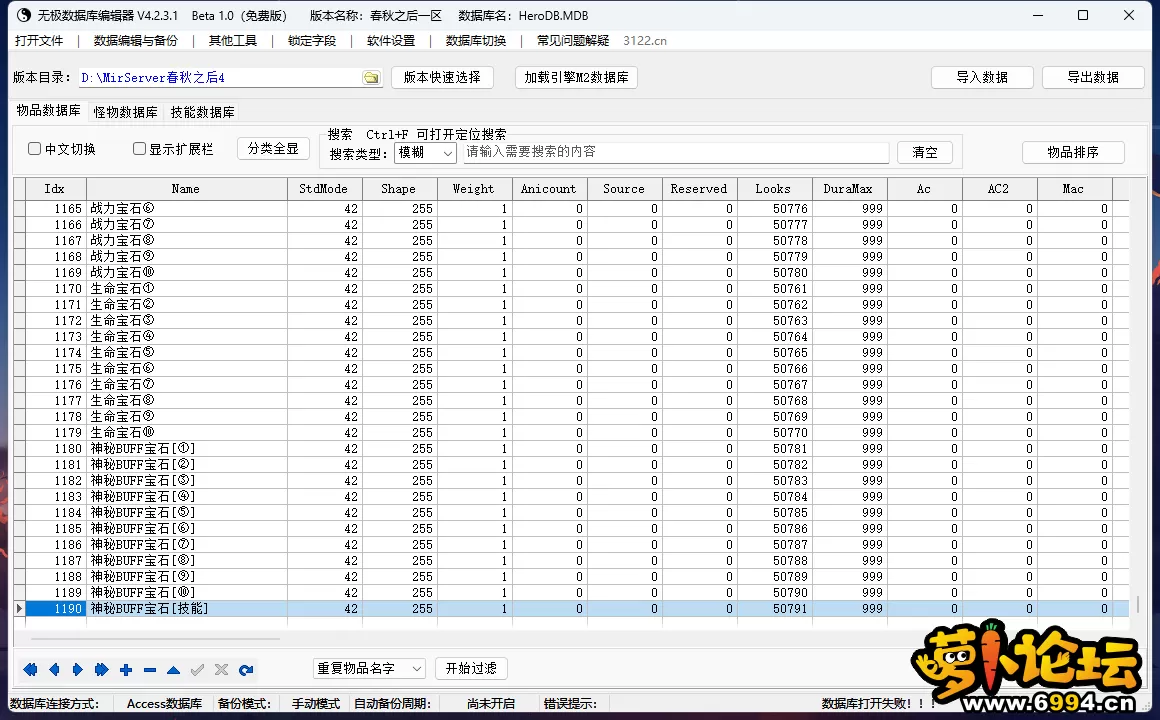The image size is (1160, 720).
Task: Open the 数据编辑与备份 menu
Action: (x=135, y=41)
